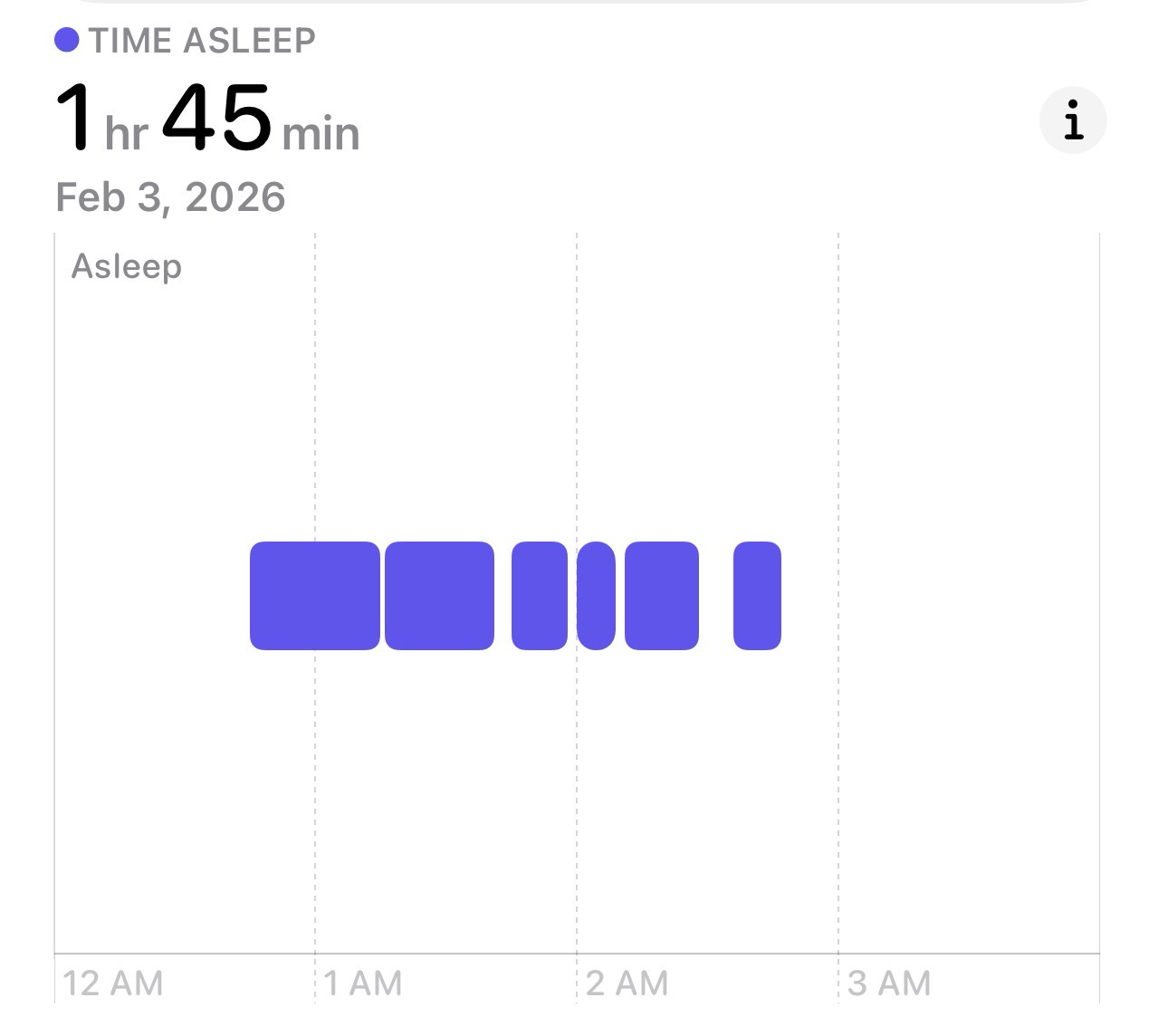The image size is (1168, 1036).
Task: Select the Feb 3, 2026 date
Action: pyautogui.click(x=170, y=197)
